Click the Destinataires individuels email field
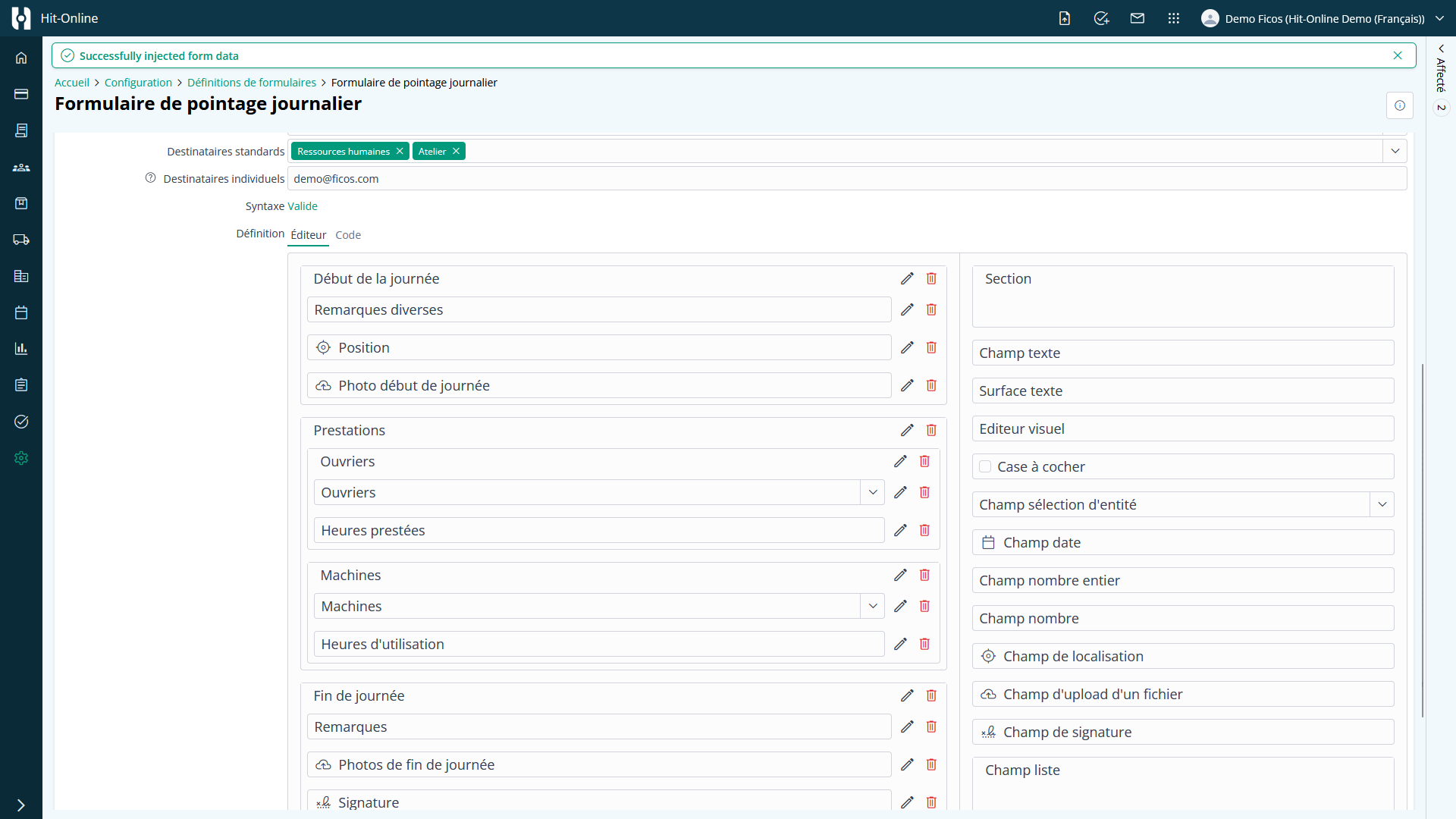1456x819 pixels. point(847,179)
